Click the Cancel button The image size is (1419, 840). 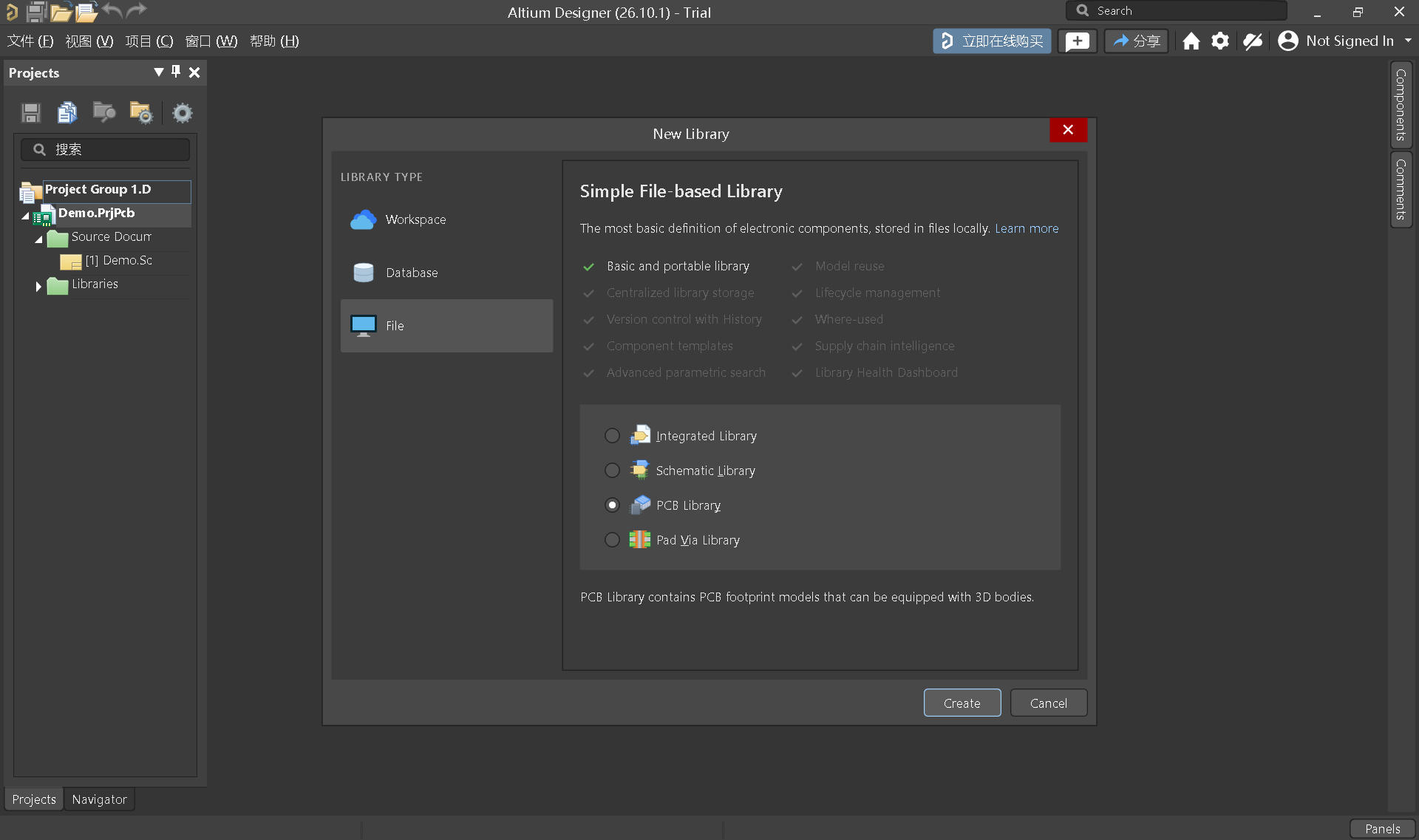(1049, 703)
